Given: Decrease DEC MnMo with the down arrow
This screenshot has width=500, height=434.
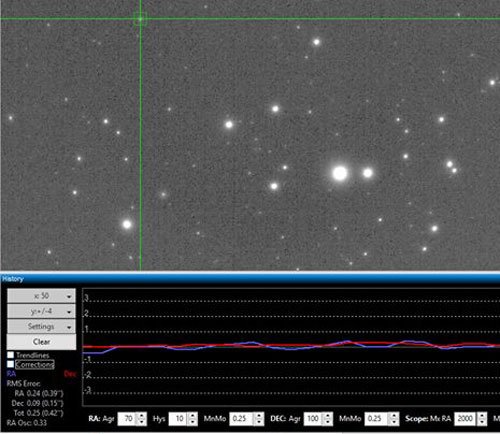Looking at the screenshot, I should point(394,422).
